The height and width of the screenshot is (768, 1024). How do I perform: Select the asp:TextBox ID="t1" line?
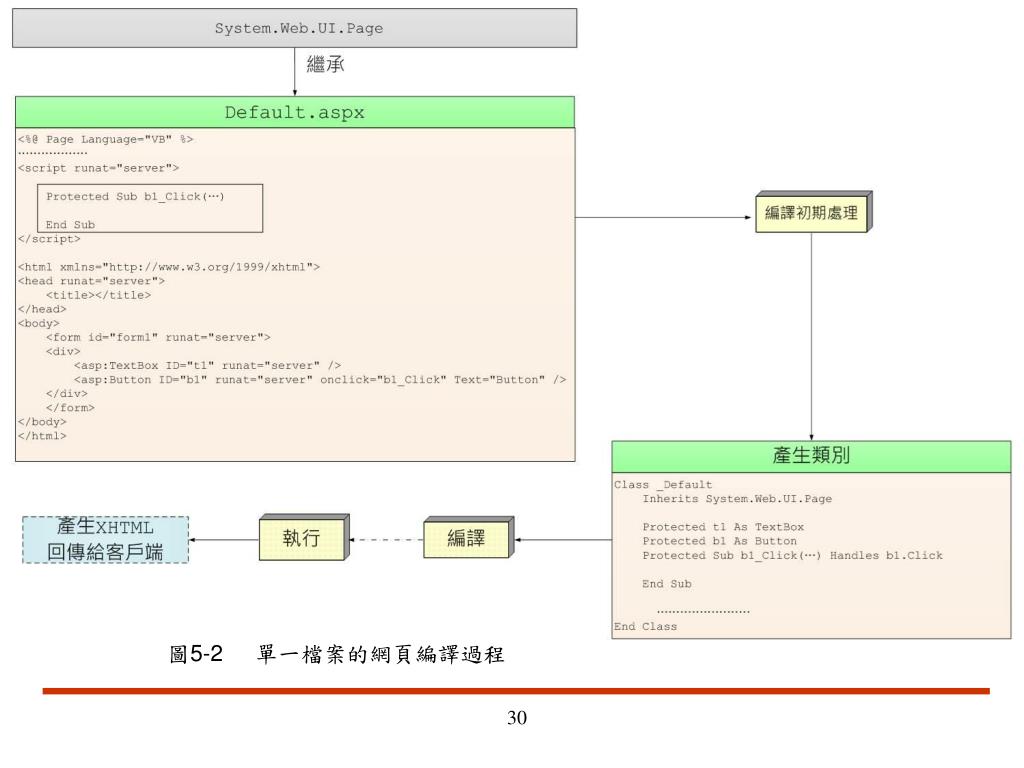208,366
